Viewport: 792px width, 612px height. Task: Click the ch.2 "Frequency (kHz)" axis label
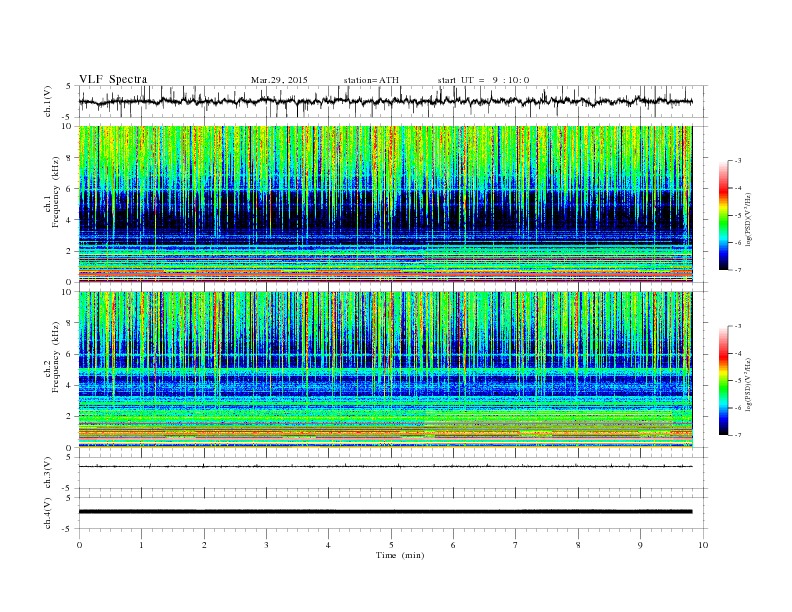[x=56, y=357]
